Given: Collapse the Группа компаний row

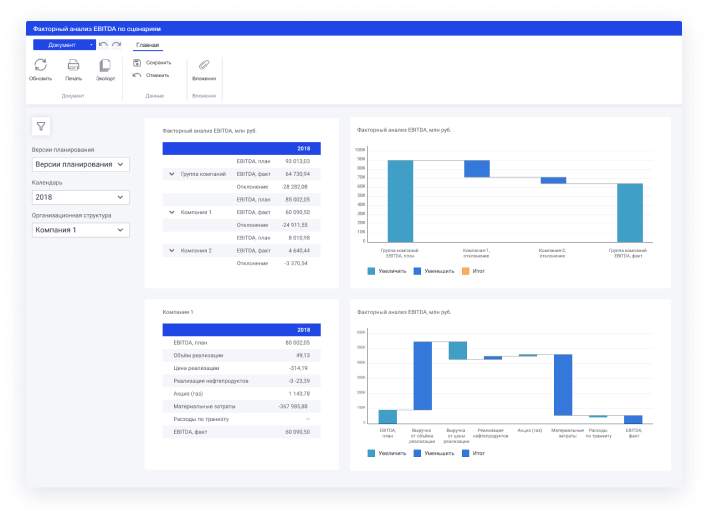Looking at the screenshot, I should [x=172, y=174].
